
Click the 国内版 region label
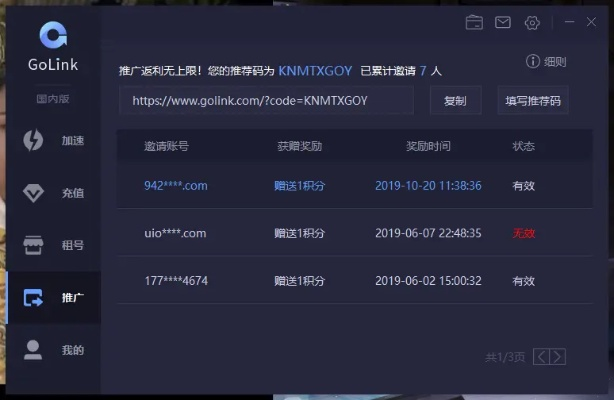(x=53, y=99)
